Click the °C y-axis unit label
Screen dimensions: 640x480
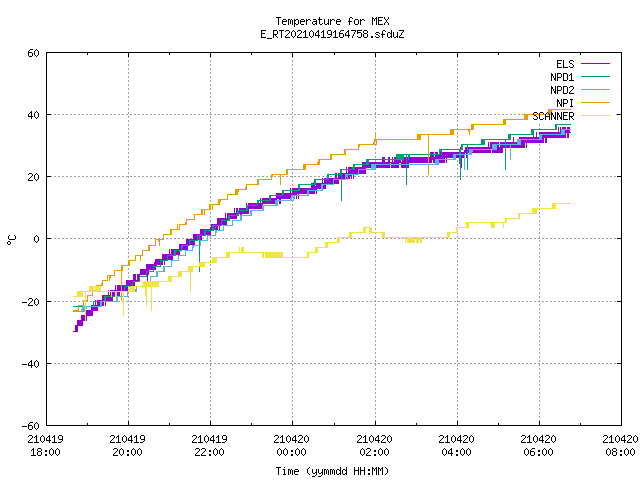pyautogui.click(x=11, y=240)
